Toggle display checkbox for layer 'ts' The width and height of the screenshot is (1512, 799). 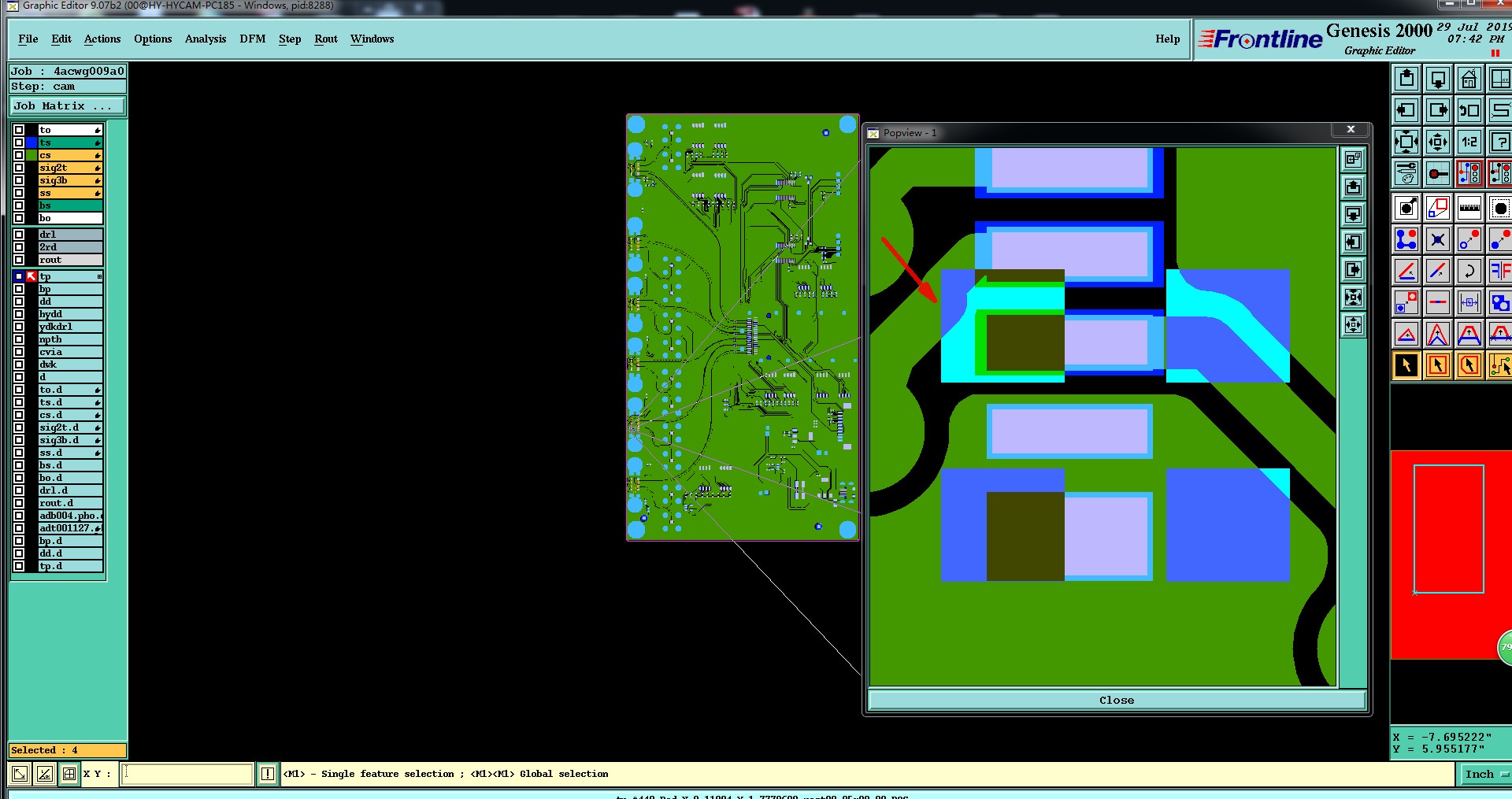19,142
